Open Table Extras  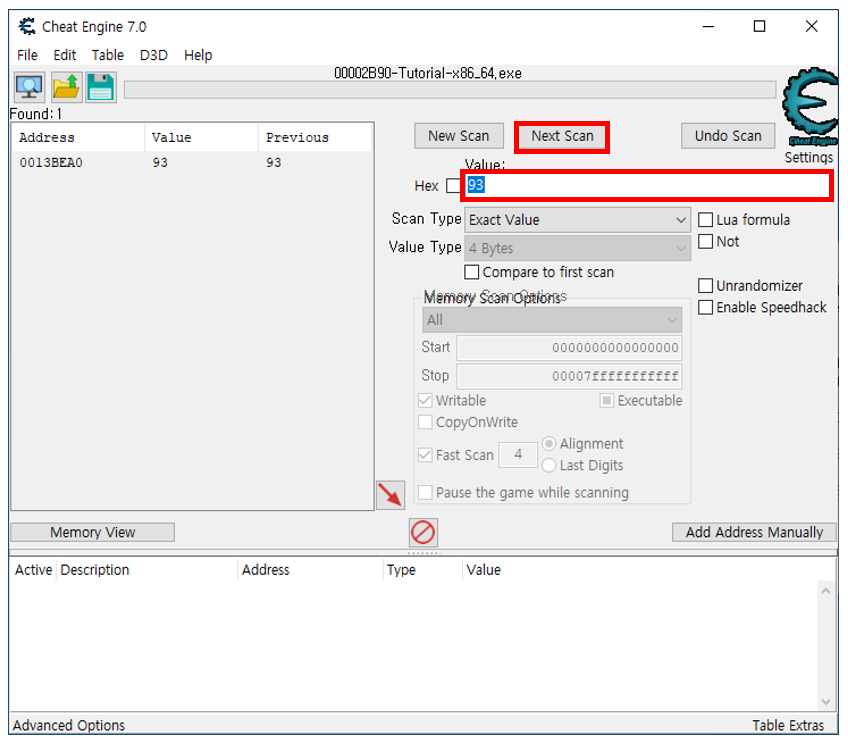(788, 725)
